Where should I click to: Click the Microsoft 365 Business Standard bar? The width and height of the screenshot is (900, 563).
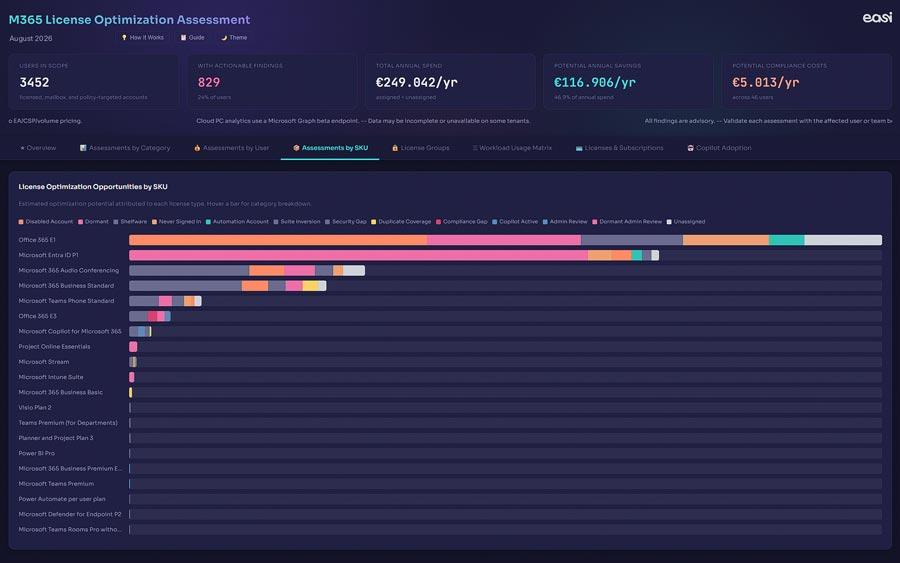click(x=228, y=286)
